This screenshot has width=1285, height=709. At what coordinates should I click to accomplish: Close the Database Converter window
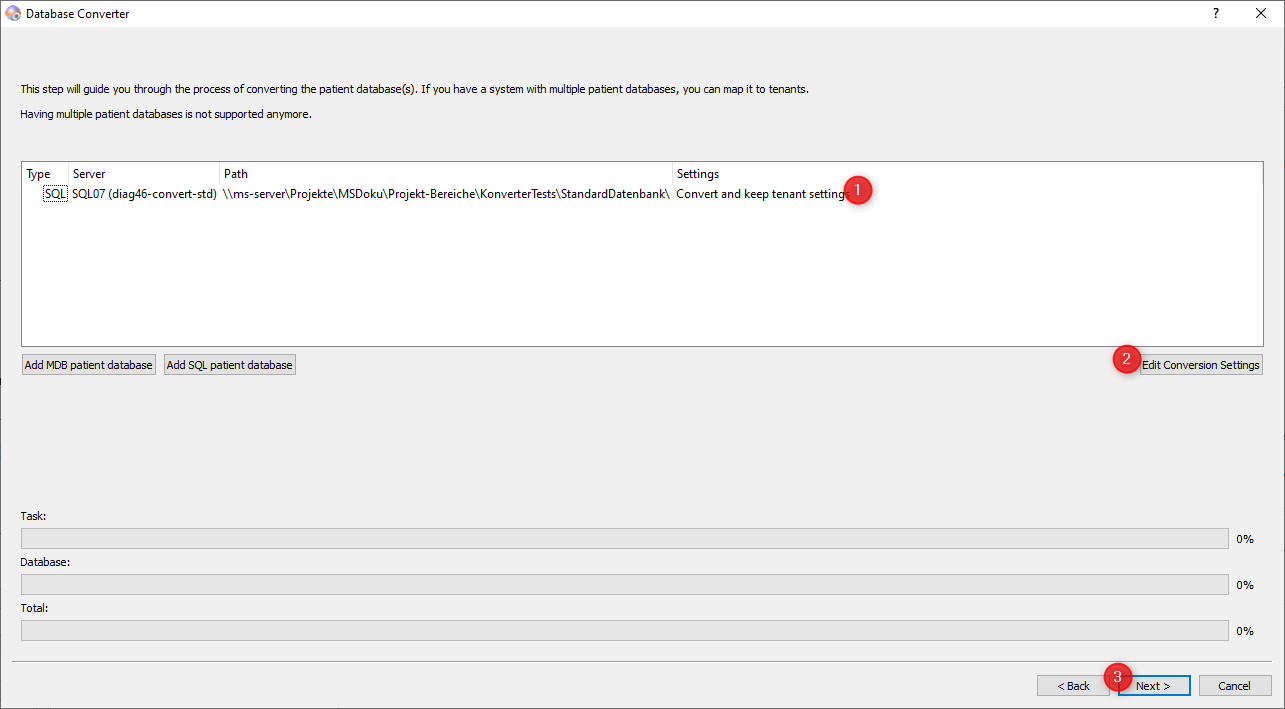coord(1261,14)
